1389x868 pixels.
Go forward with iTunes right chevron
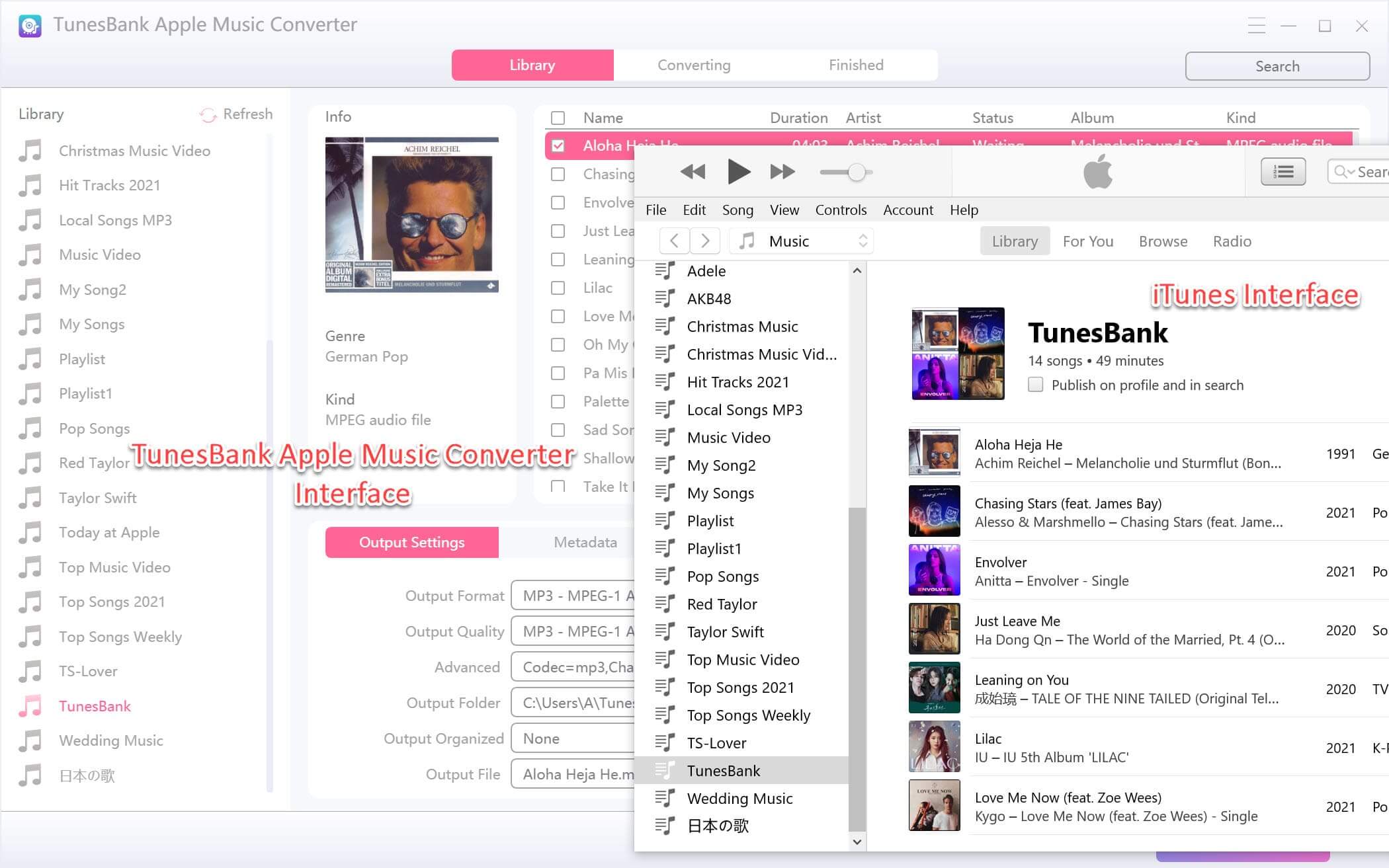coord(705,241)
